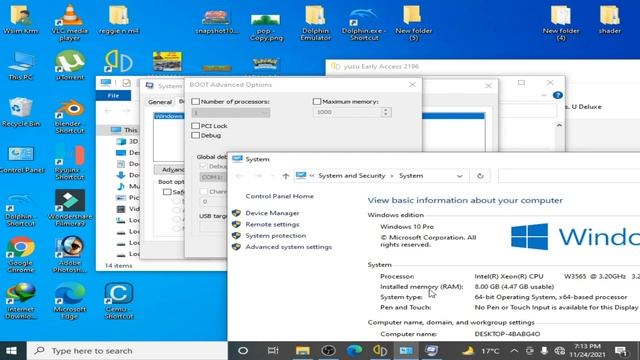The height and width of the screenshot is (360, 640).
Task: Open File tab in Explorer window
Action: coord(113,96)
